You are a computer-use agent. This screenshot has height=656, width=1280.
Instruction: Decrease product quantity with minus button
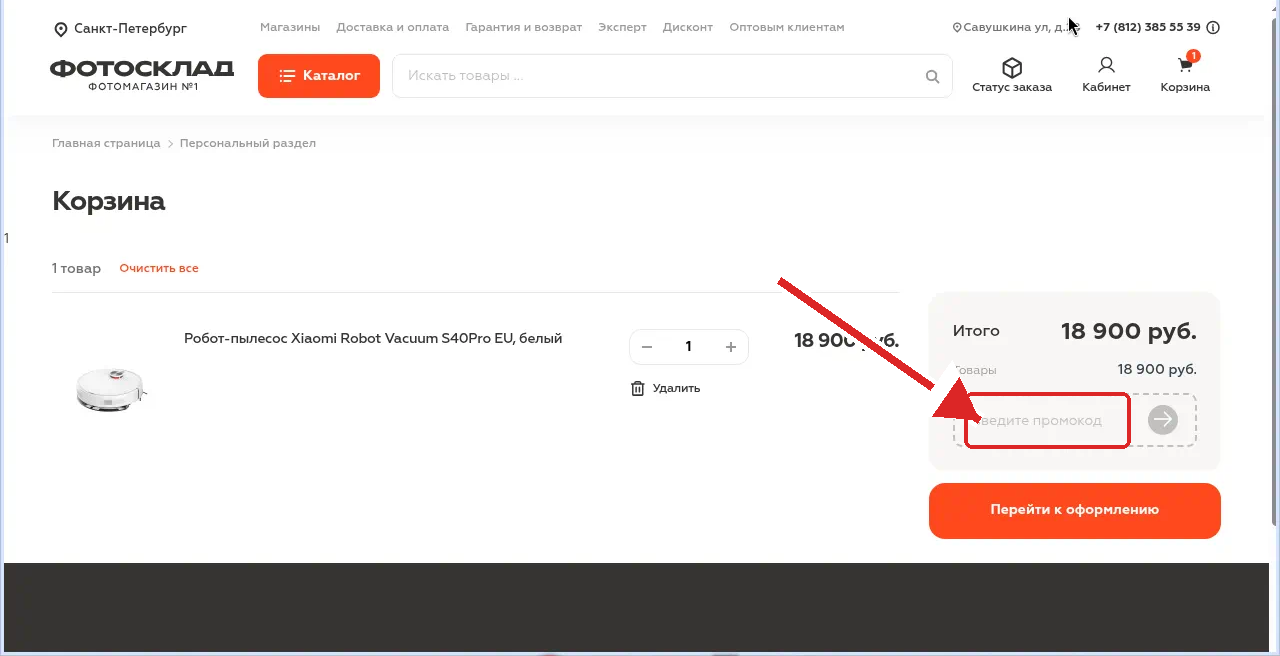pos(647,347)
